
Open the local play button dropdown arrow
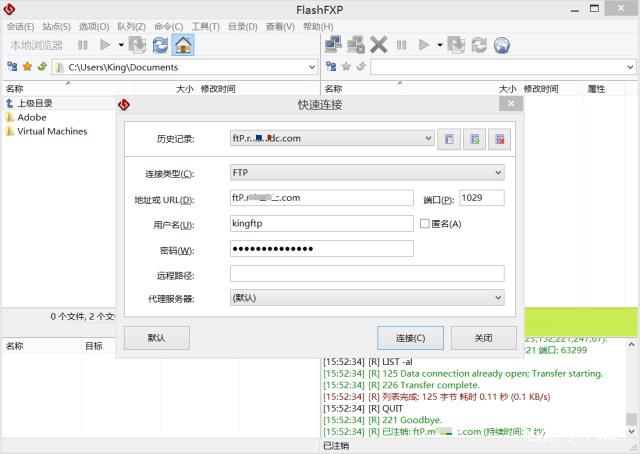pos(121,45)
